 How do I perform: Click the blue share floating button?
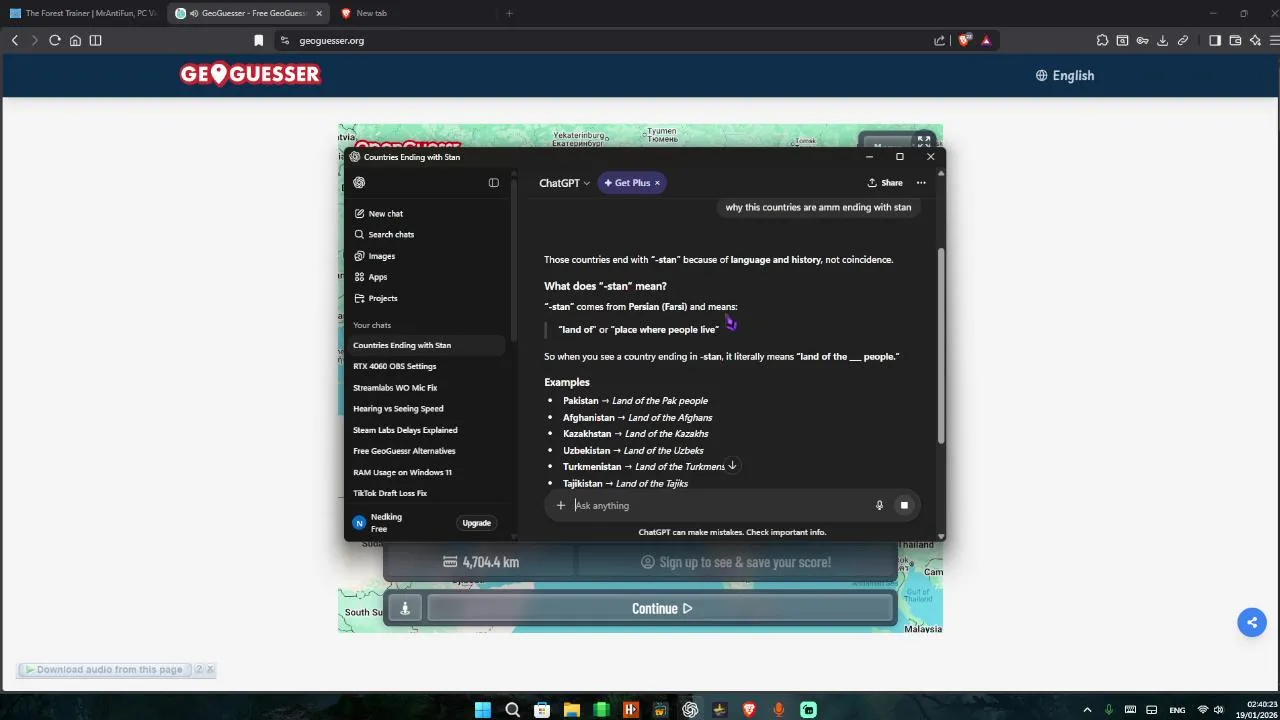[1252, 622]
